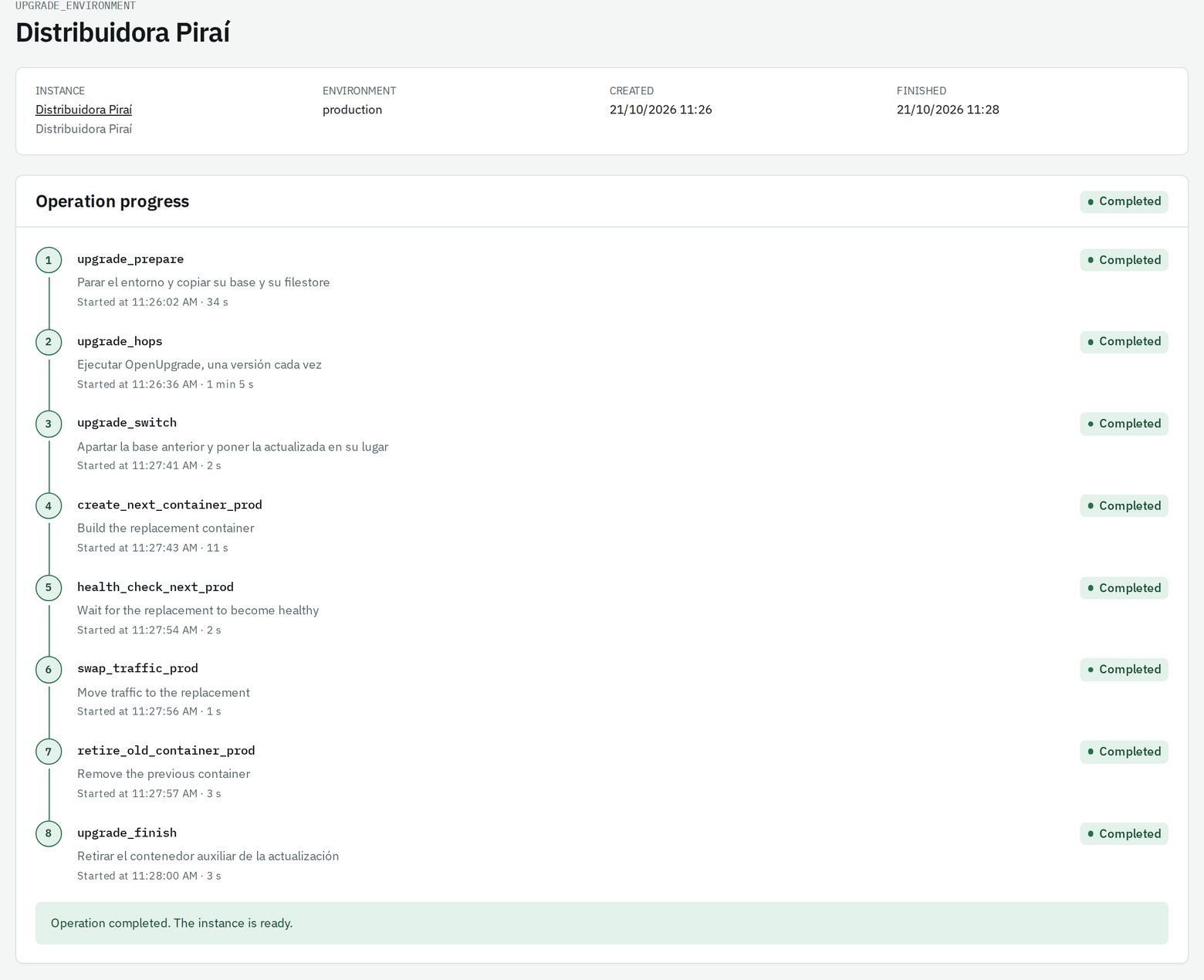
Task: Click the Completed badge for upgrade_switch
Action: coord(1124,424)
